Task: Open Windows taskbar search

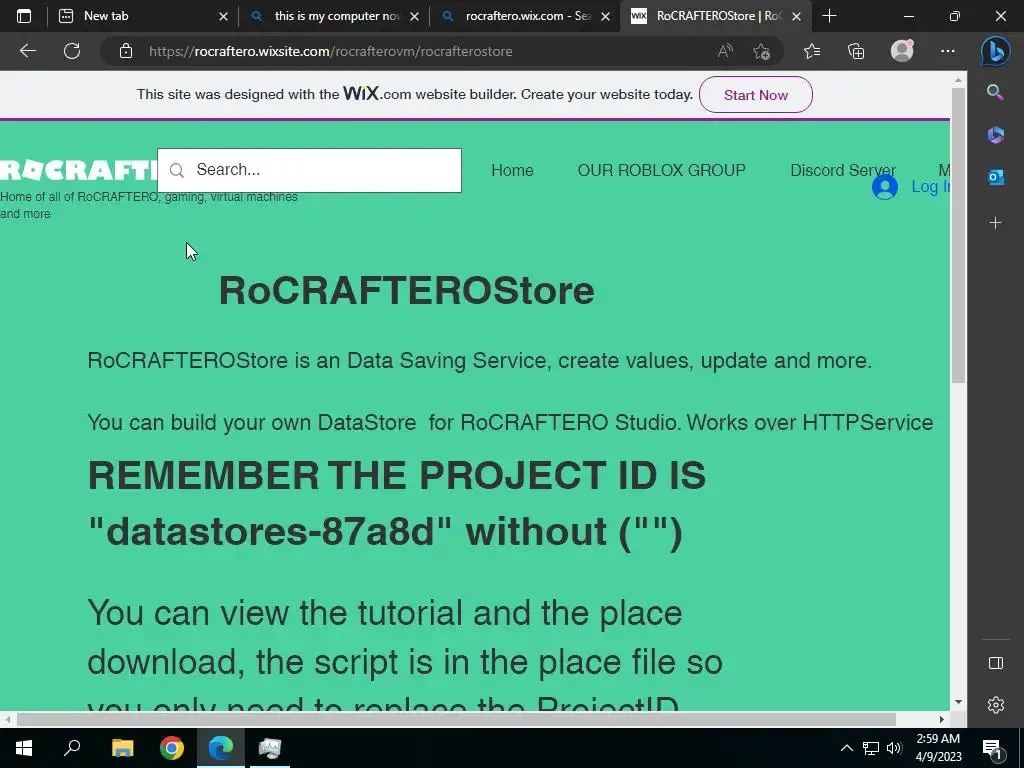Action: click(x=72, y=748)
